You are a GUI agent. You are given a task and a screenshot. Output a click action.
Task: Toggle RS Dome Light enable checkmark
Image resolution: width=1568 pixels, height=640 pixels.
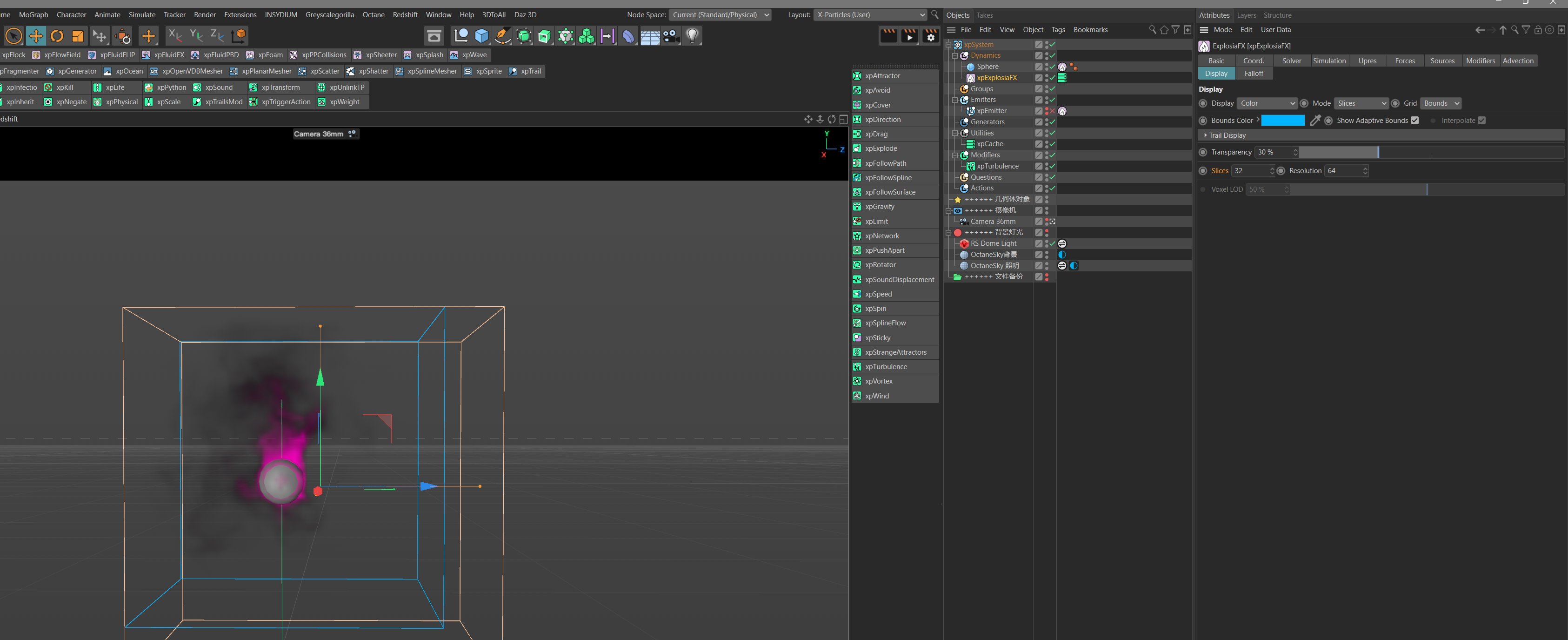click(1053, 243)
